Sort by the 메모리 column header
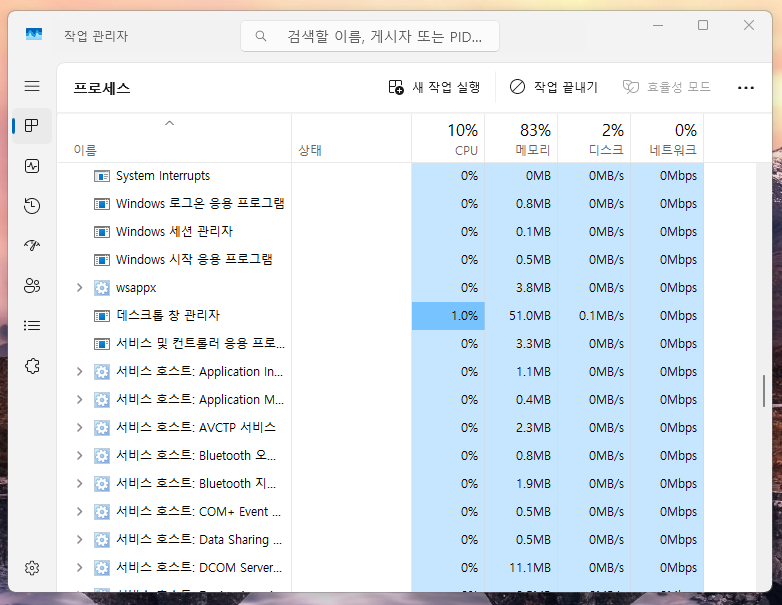The height and width of the screenshot is (605, 782). [521, 138]
